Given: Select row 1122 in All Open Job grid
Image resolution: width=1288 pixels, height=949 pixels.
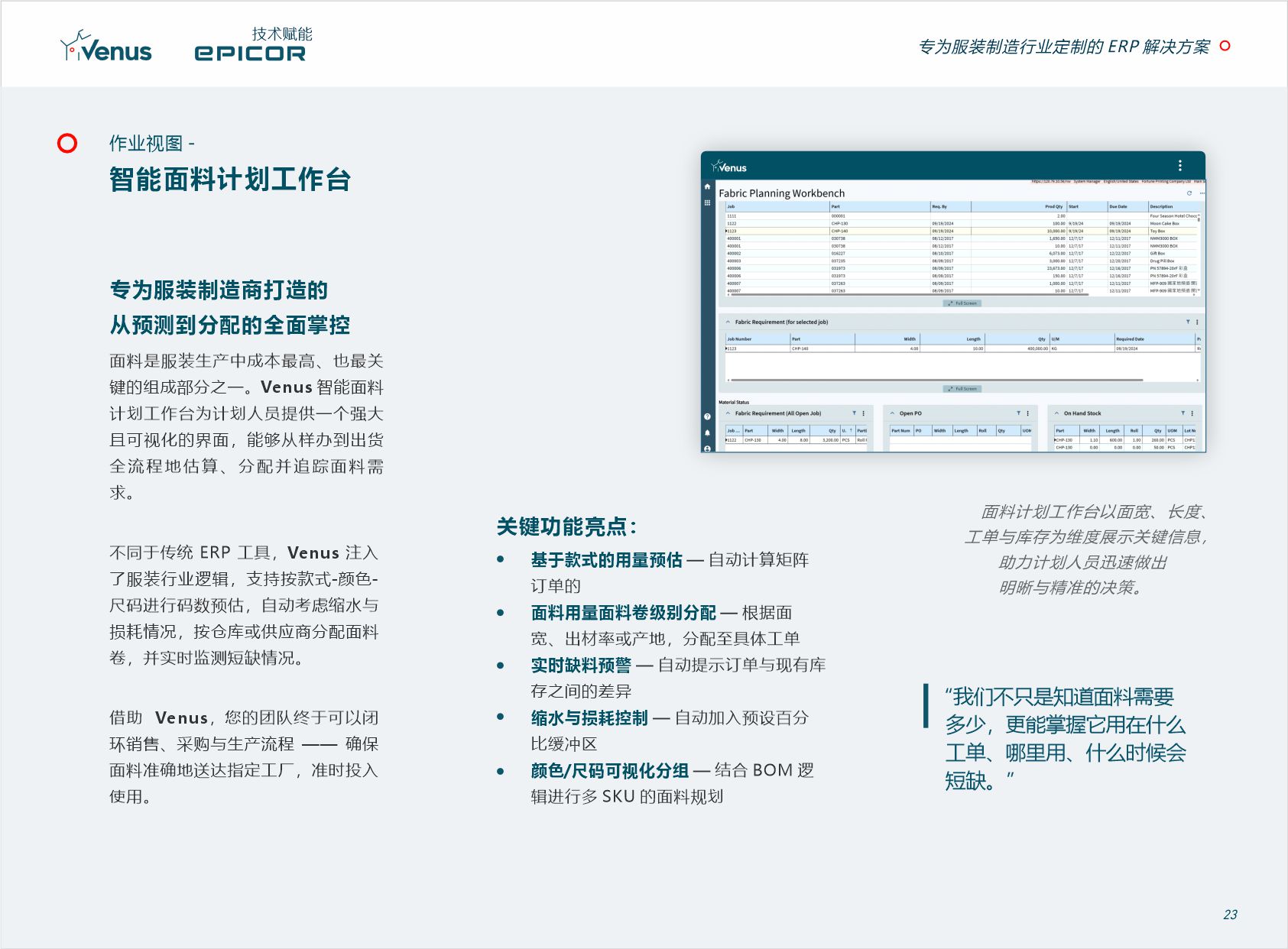Looking at the screenshot, I should click(796, 440).
